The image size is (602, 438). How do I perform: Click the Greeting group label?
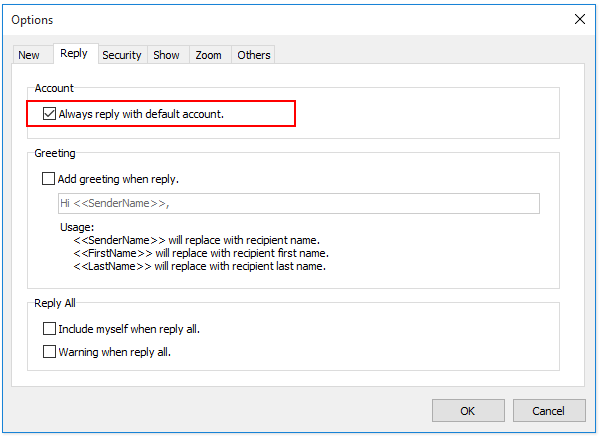(55, 153)
